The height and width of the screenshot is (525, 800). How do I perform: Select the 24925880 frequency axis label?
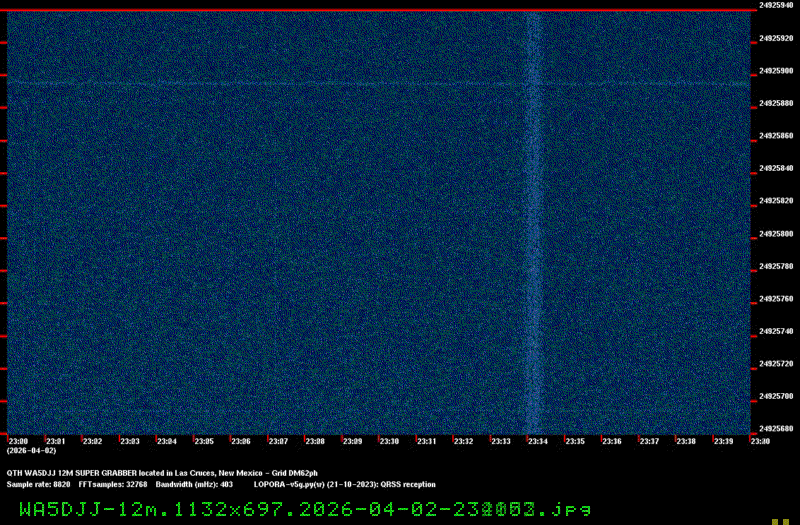click(x=776, y=104)
